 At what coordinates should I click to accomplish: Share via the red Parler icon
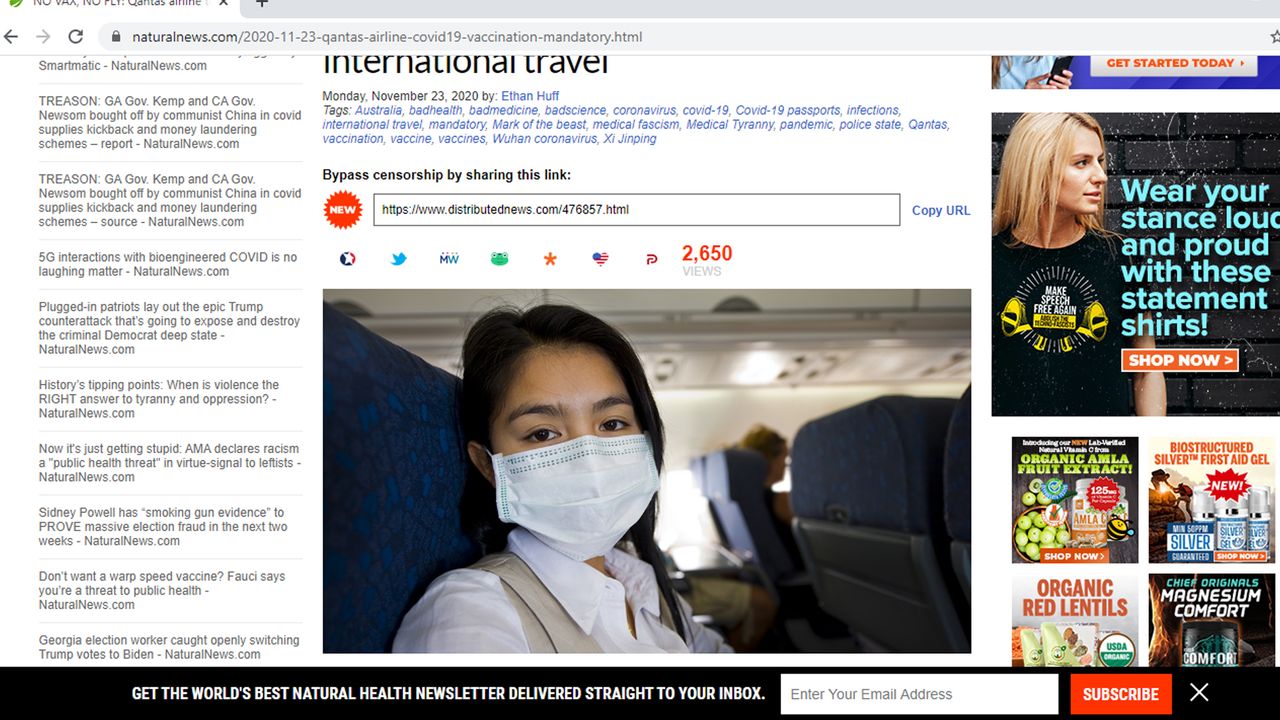[651, 259]
